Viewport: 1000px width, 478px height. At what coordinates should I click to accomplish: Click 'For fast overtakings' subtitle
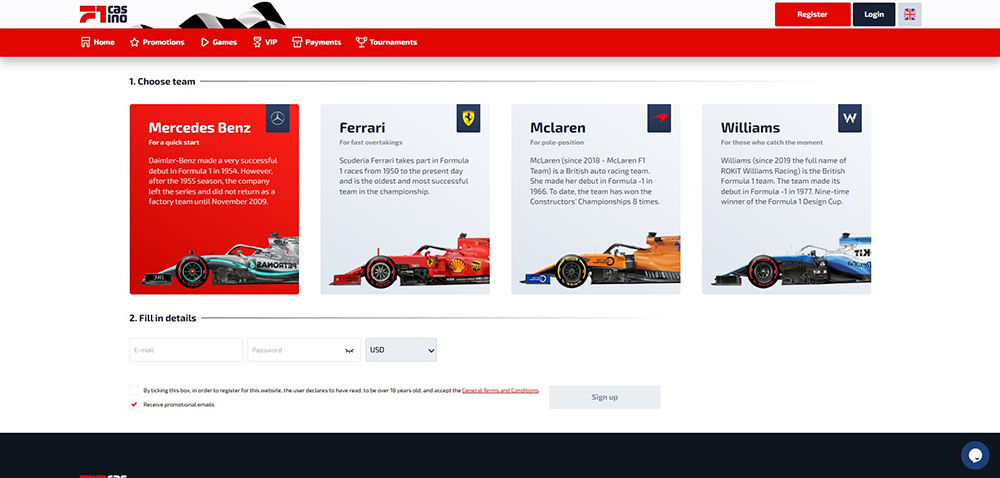tap(371, 143)
